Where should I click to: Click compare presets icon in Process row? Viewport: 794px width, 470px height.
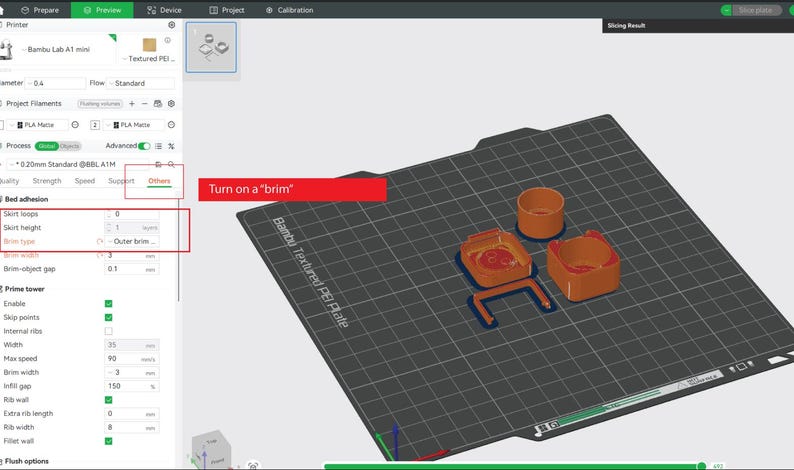tap(171, 146)
